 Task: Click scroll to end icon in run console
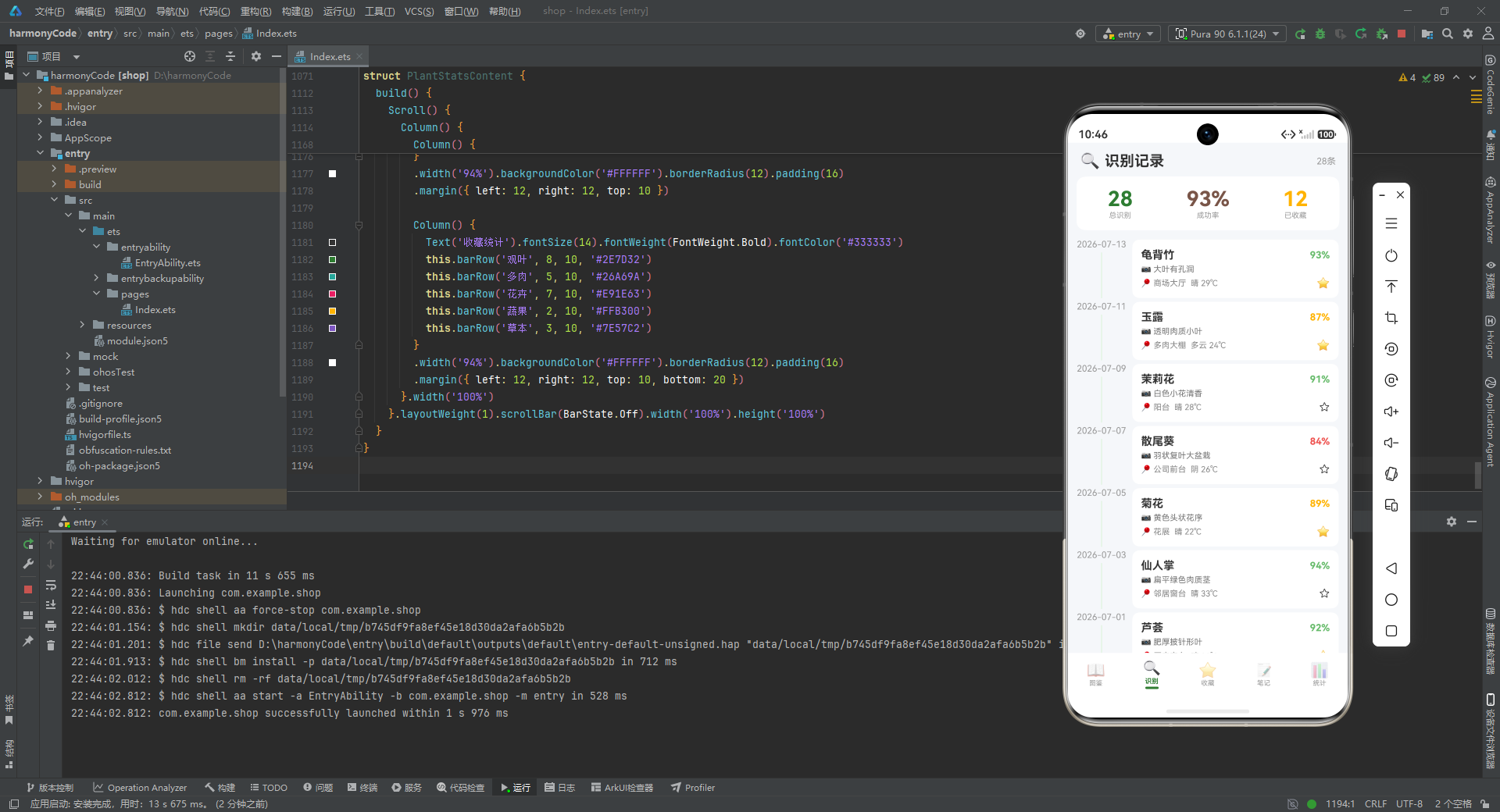coord(51,605)
